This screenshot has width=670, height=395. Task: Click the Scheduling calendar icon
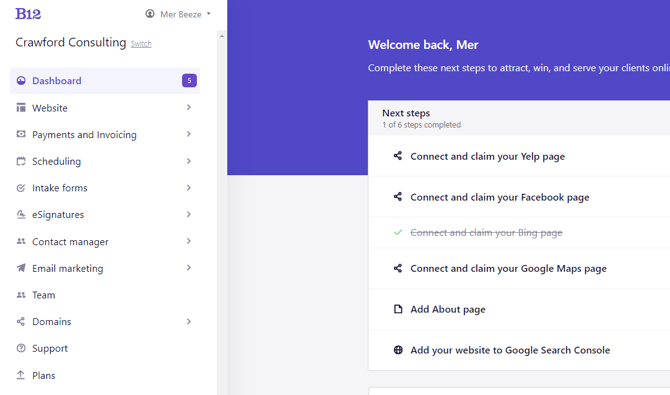(x=21, y=161)
